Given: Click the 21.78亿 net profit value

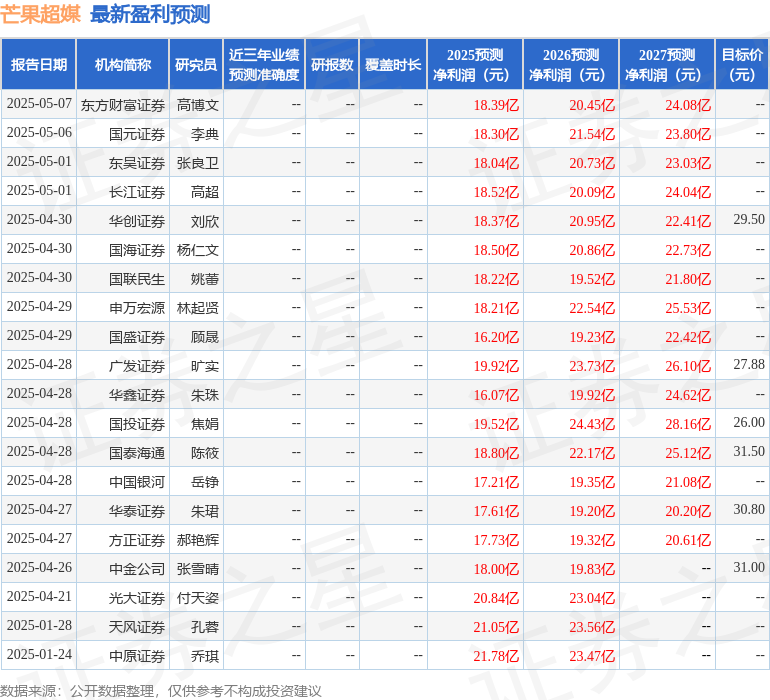Looking at the screenshot, I should point(496,656).
